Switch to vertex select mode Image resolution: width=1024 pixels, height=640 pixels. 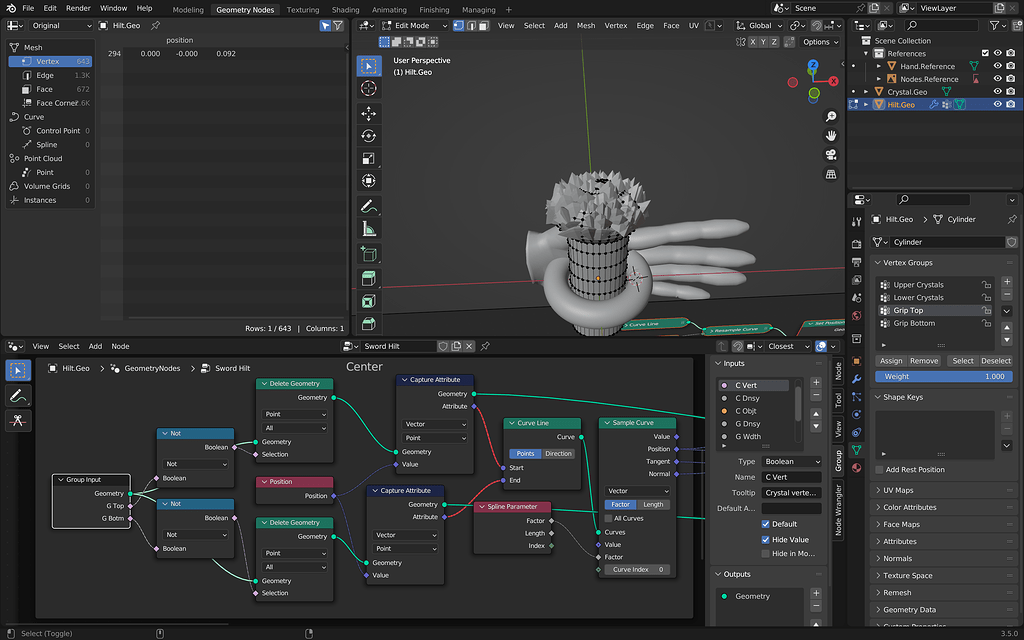(x=458, y=25)
